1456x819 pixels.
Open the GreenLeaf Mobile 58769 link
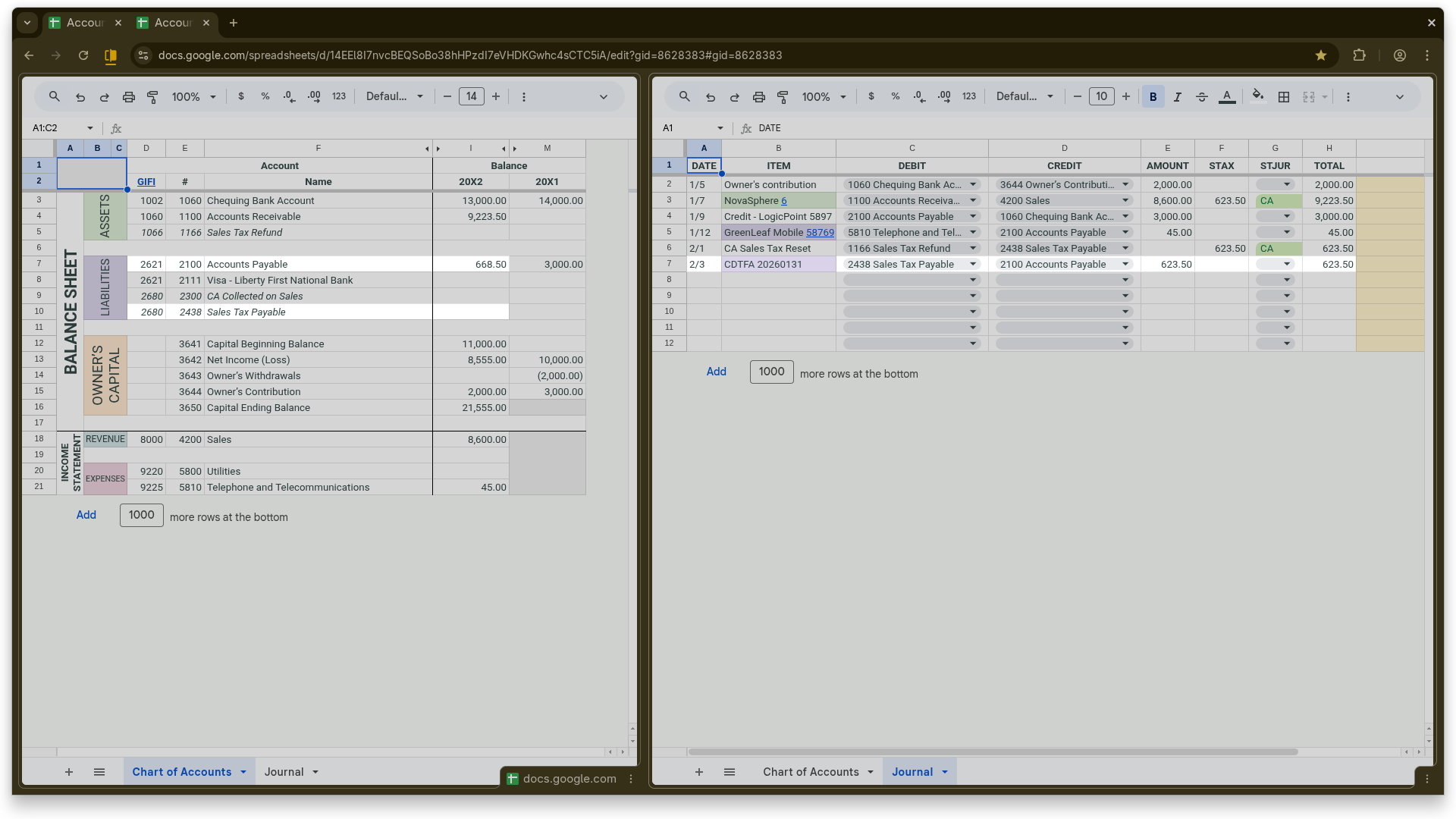[821, 232]
